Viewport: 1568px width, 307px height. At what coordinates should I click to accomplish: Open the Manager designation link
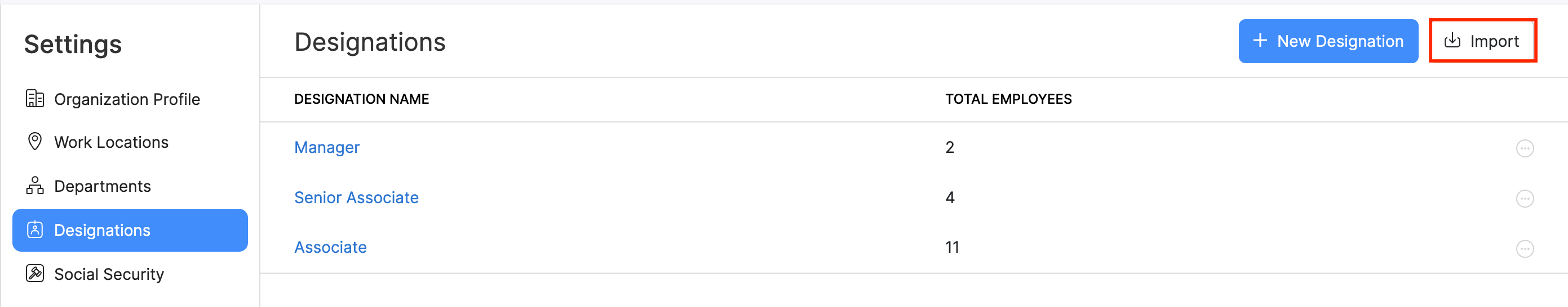click(x=327, y=147)
